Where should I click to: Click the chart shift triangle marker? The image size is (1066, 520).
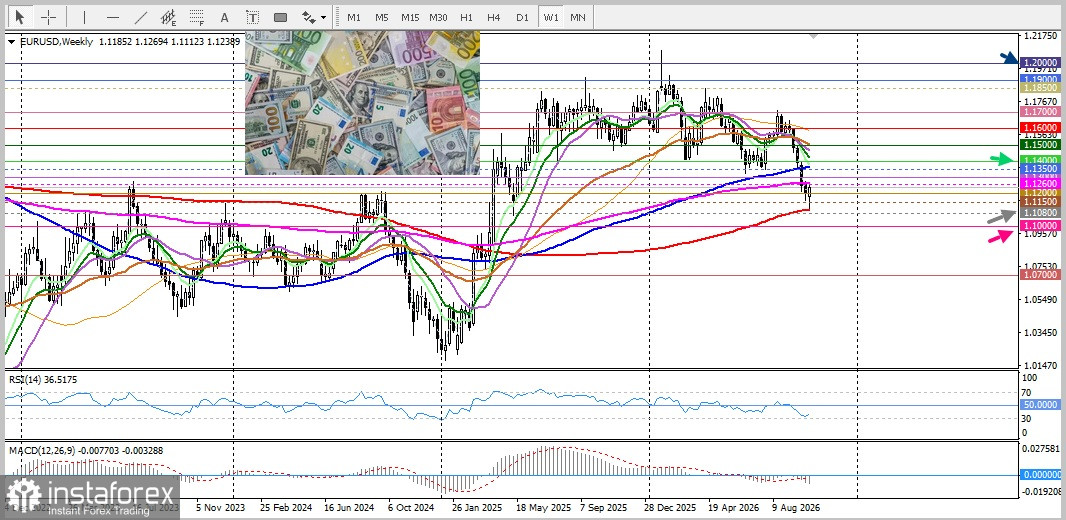point(813,35)
